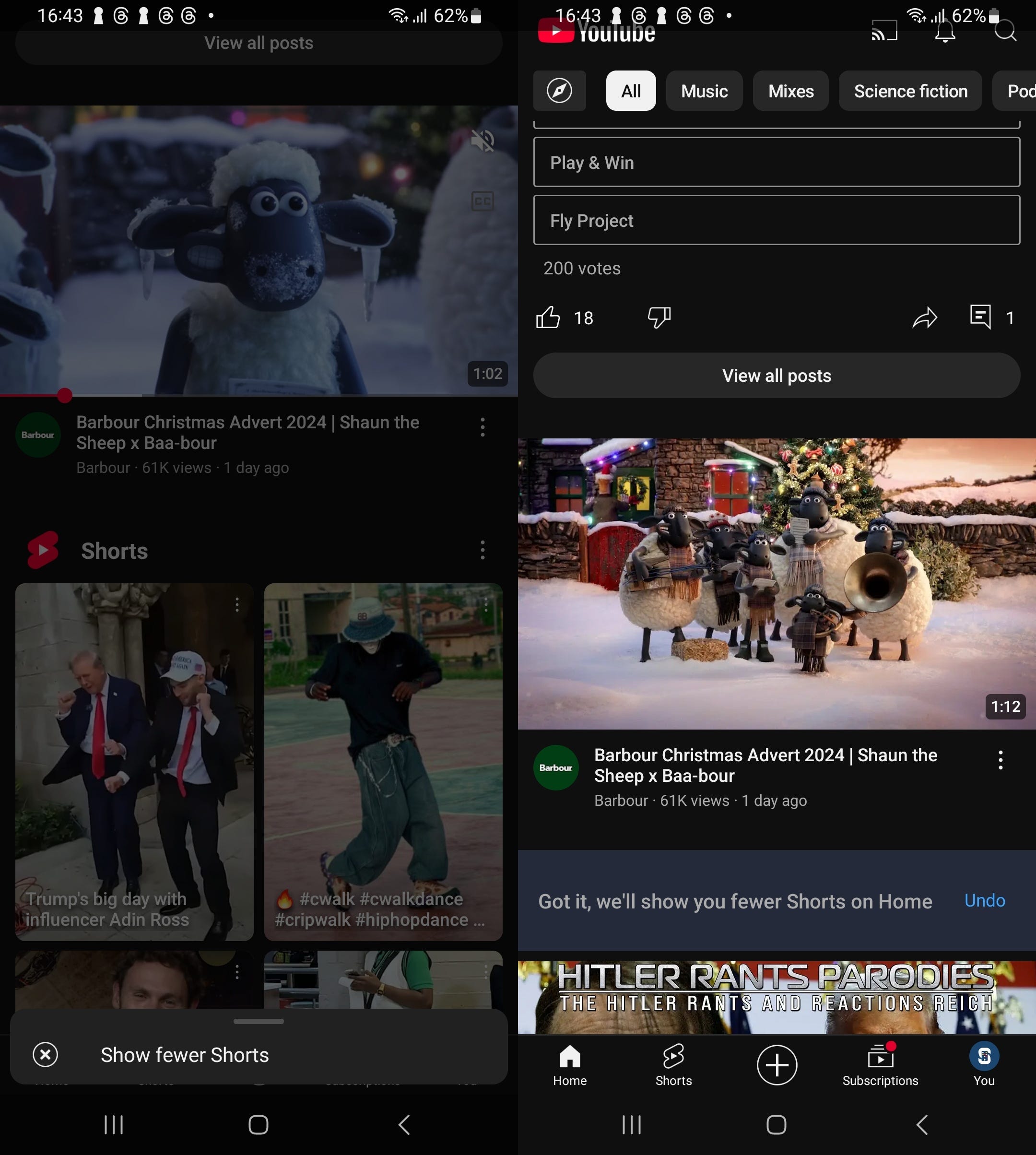
Task: Tap Barbour channel avatar on right screen
Action: pos(556,767)
